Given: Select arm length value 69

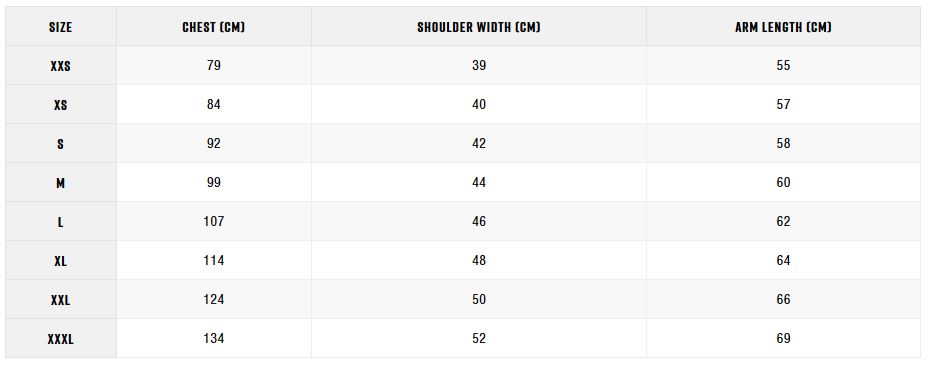Looking at the screenshot, I should [783, 338].
